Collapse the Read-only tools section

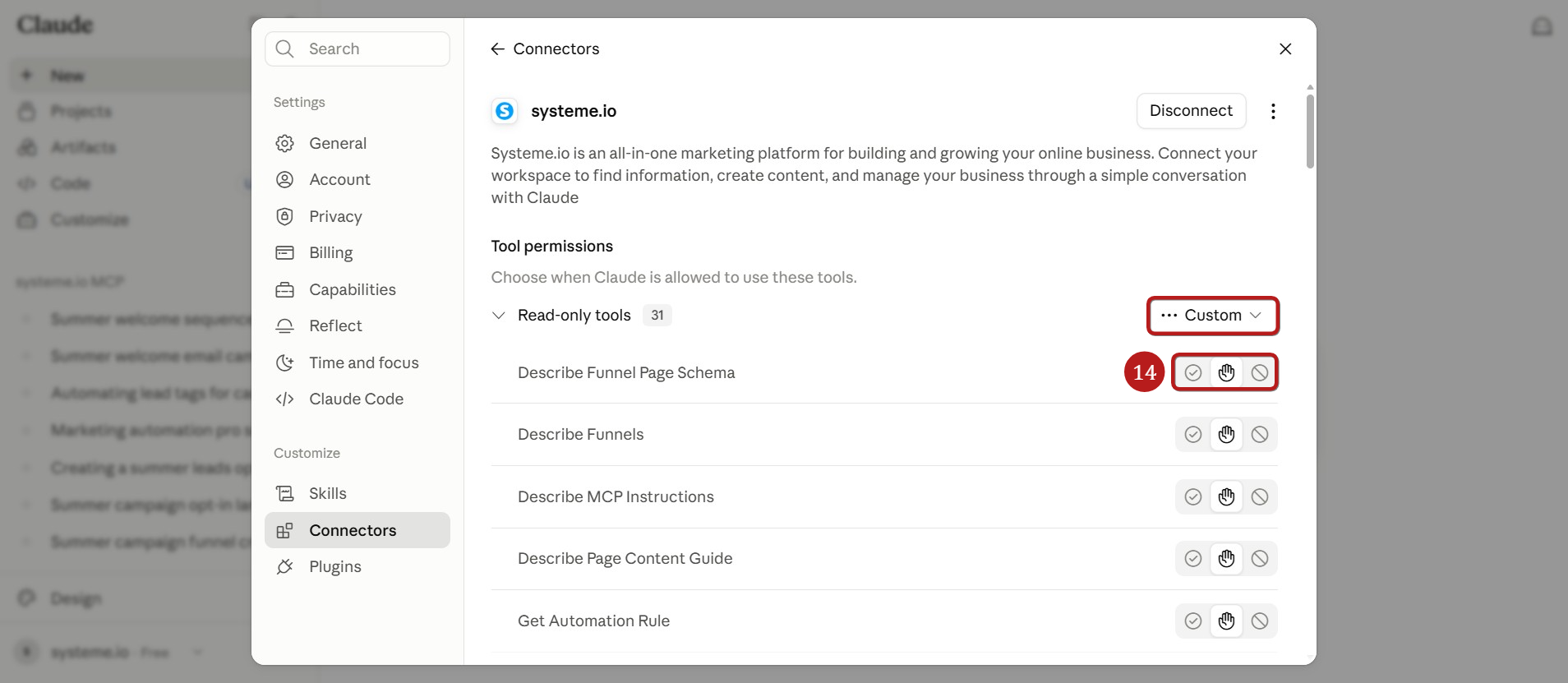(x=498, y=316)
